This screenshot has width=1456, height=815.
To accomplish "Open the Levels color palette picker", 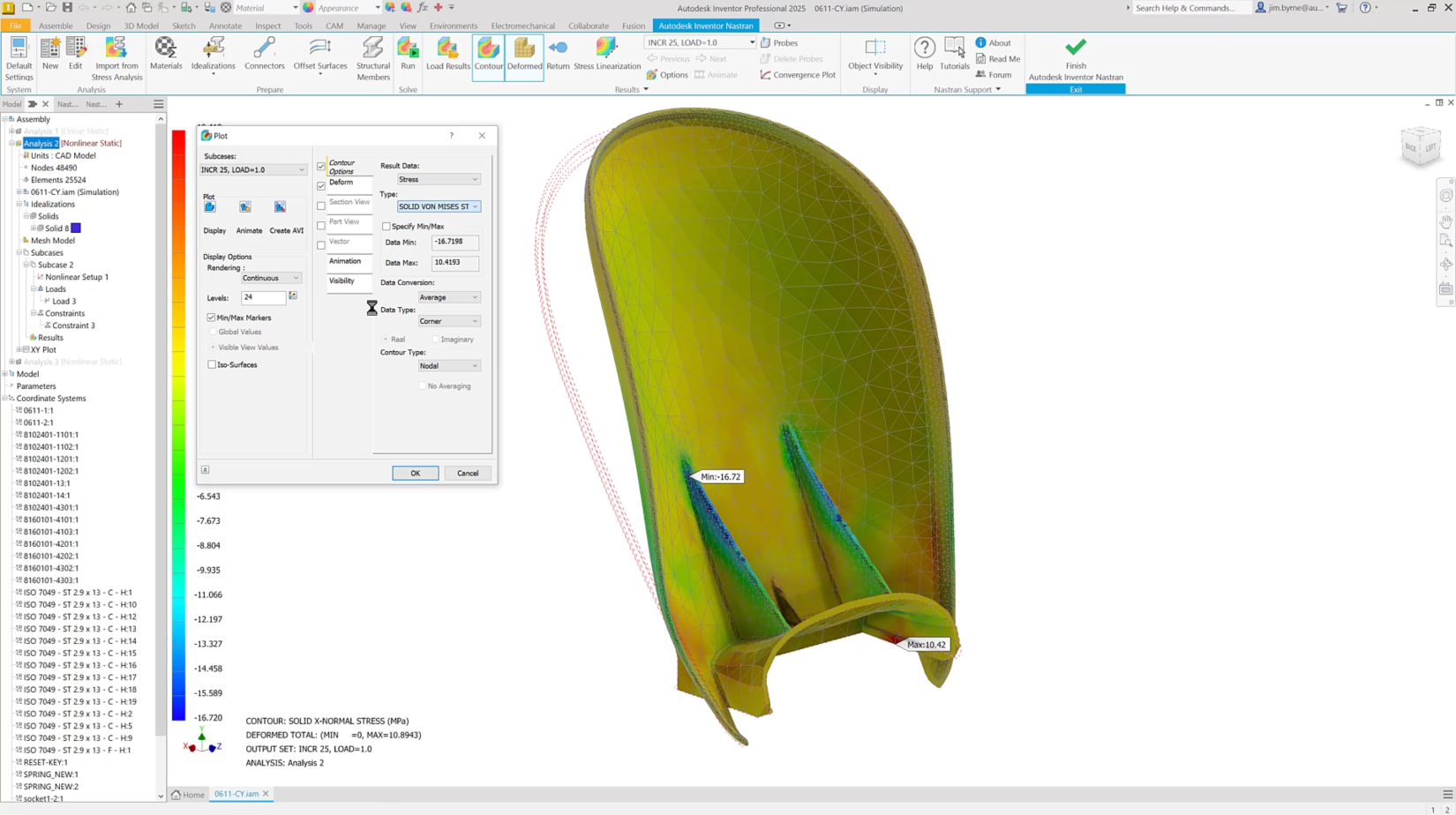I will point(293,297).
